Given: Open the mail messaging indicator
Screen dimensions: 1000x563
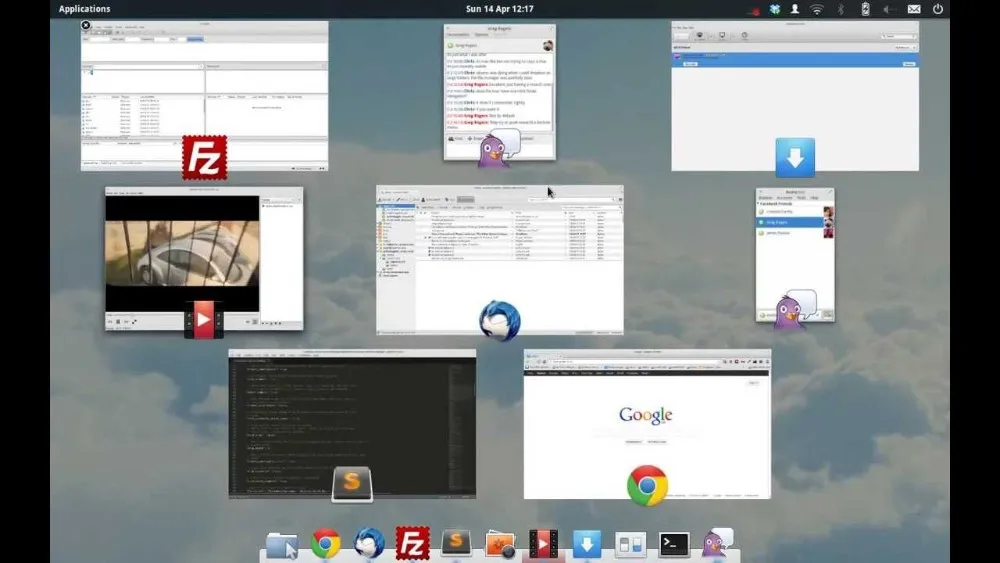Looking at the screenshot, I should [x=914, y=9].
